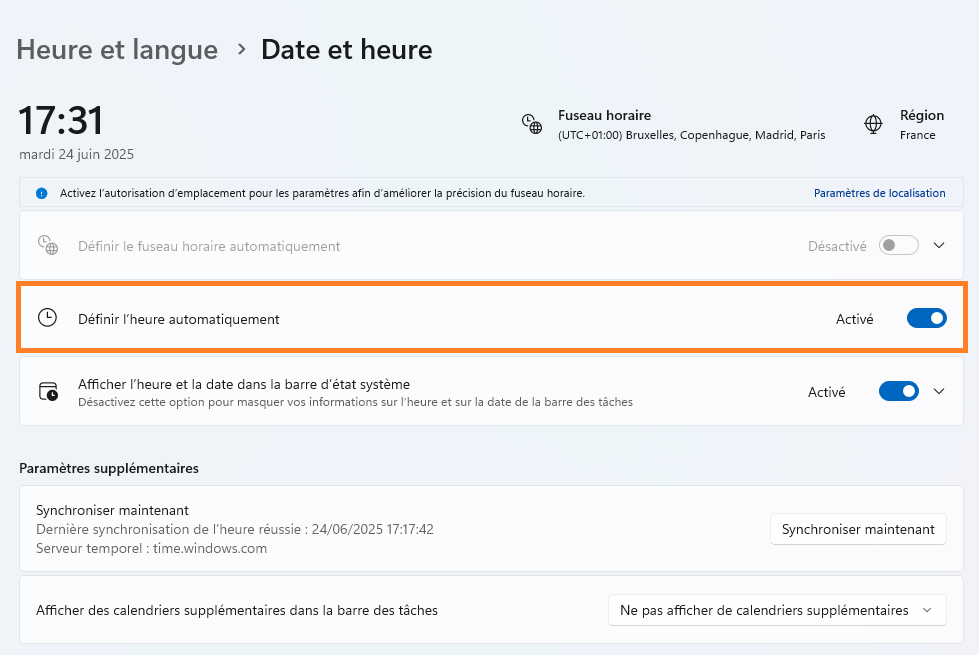The width and height of the screenshot is (979, 655).
Task: Expand the Afficher l'heure et la date row
Action: click(939, 392)
